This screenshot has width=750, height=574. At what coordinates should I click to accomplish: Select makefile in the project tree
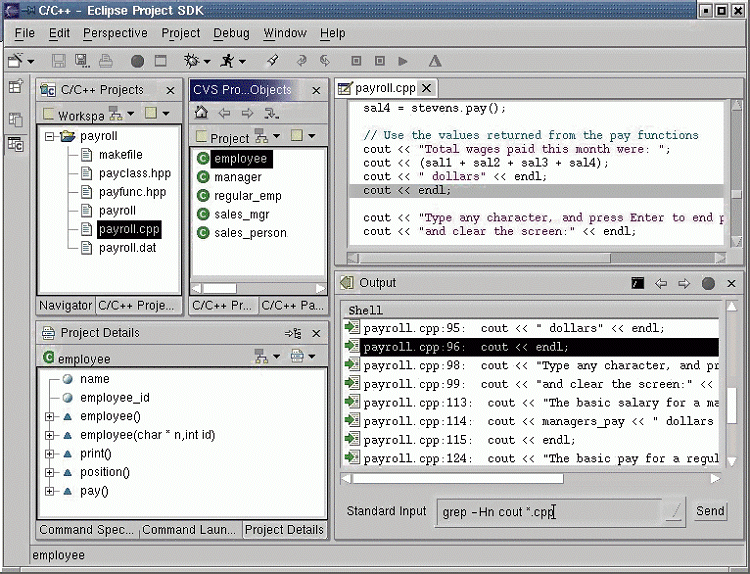tap(121, 155)
